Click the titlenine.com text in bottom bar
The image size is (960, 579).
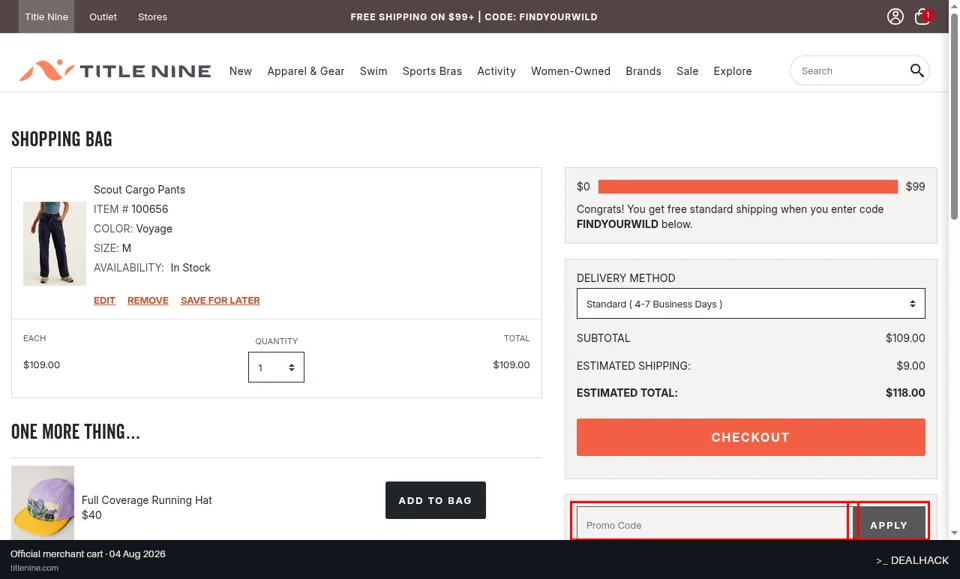34,568
